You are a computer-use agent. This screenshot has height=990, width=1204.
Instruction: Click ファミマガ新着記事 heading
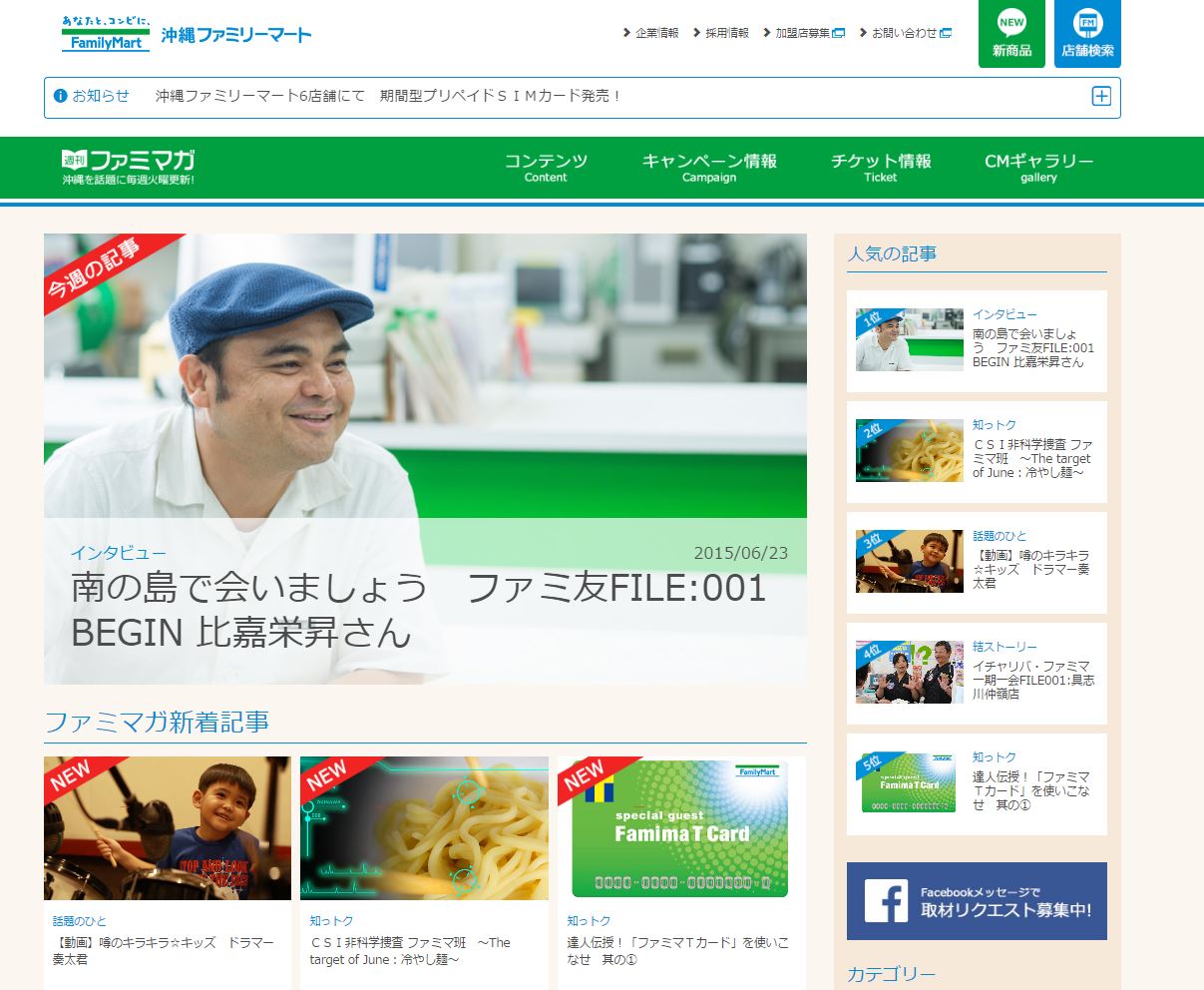click(x=157, y=722)
